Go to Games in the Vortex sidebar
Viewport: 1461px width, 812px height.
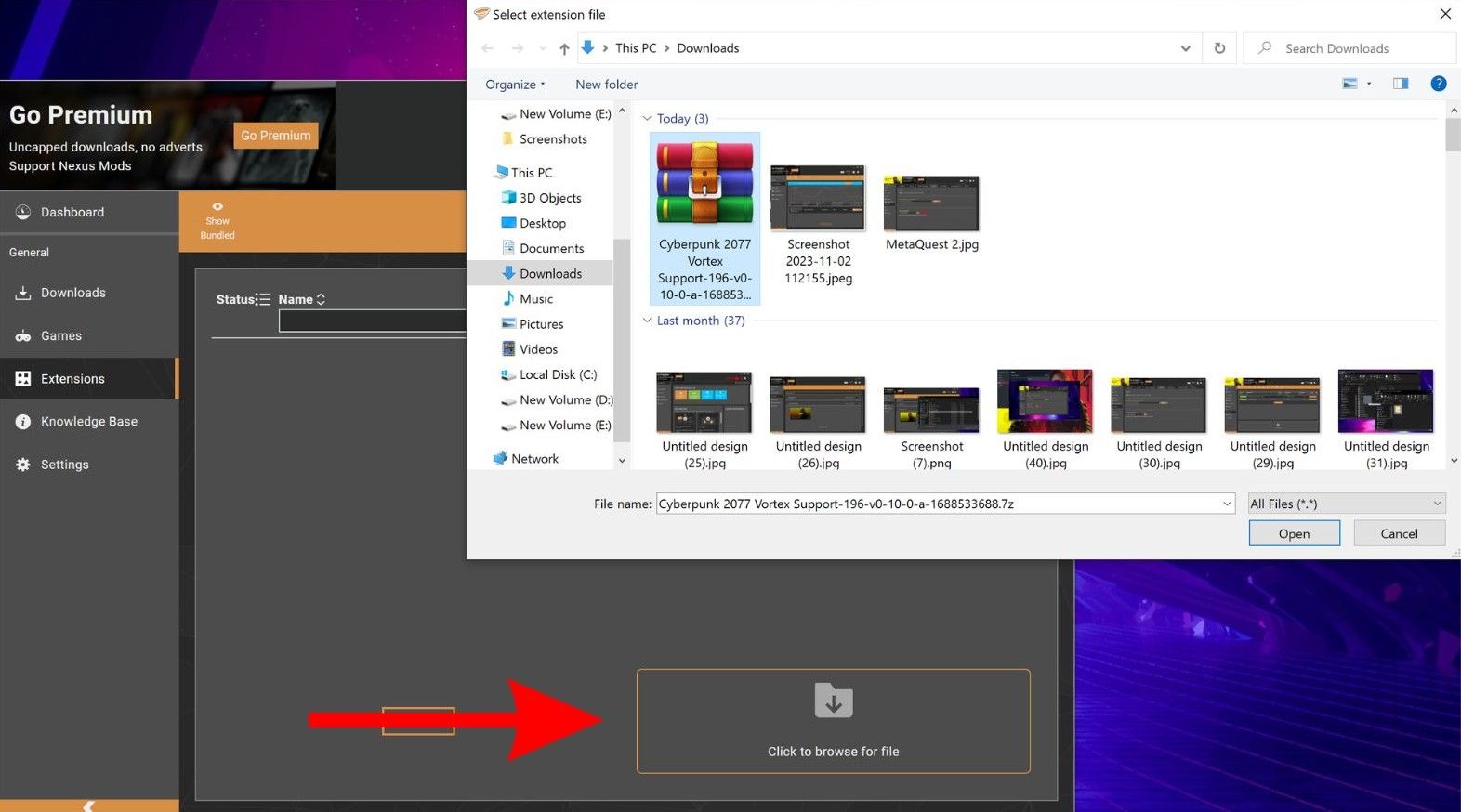pos(89,335)
